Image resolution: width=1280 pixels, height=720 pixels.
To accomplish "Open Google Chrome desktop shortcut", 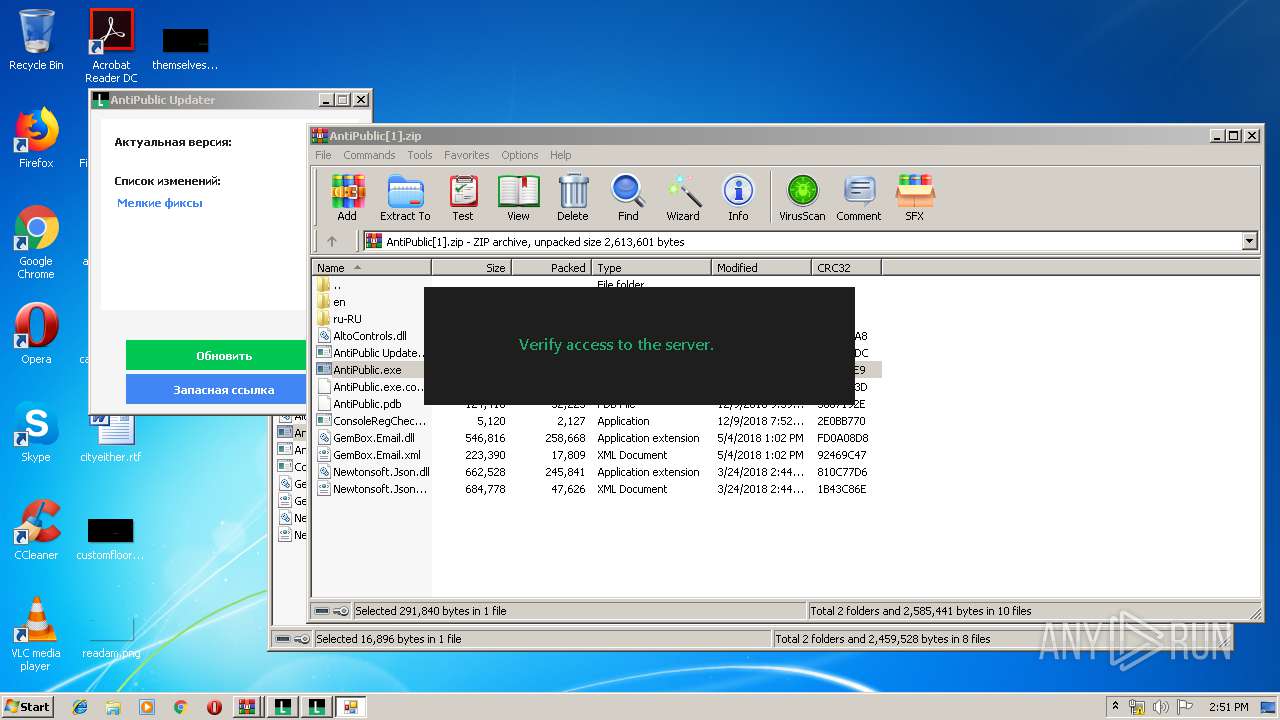I will [x=36, y=242].
